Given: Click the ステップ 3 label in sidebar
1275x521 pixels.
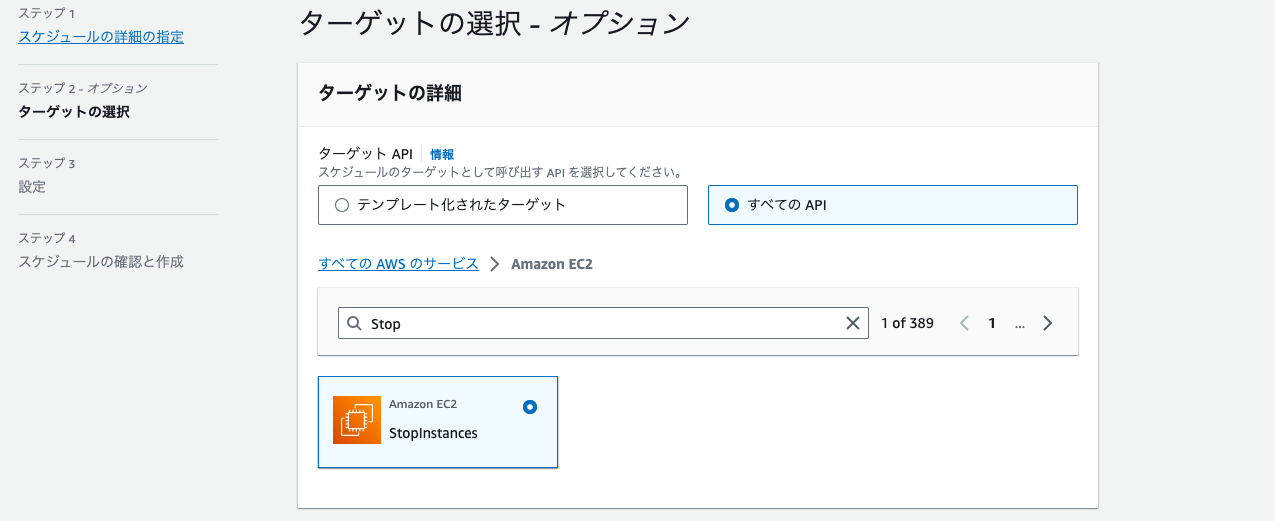Looking at the screenshot, I should (47, 163).
